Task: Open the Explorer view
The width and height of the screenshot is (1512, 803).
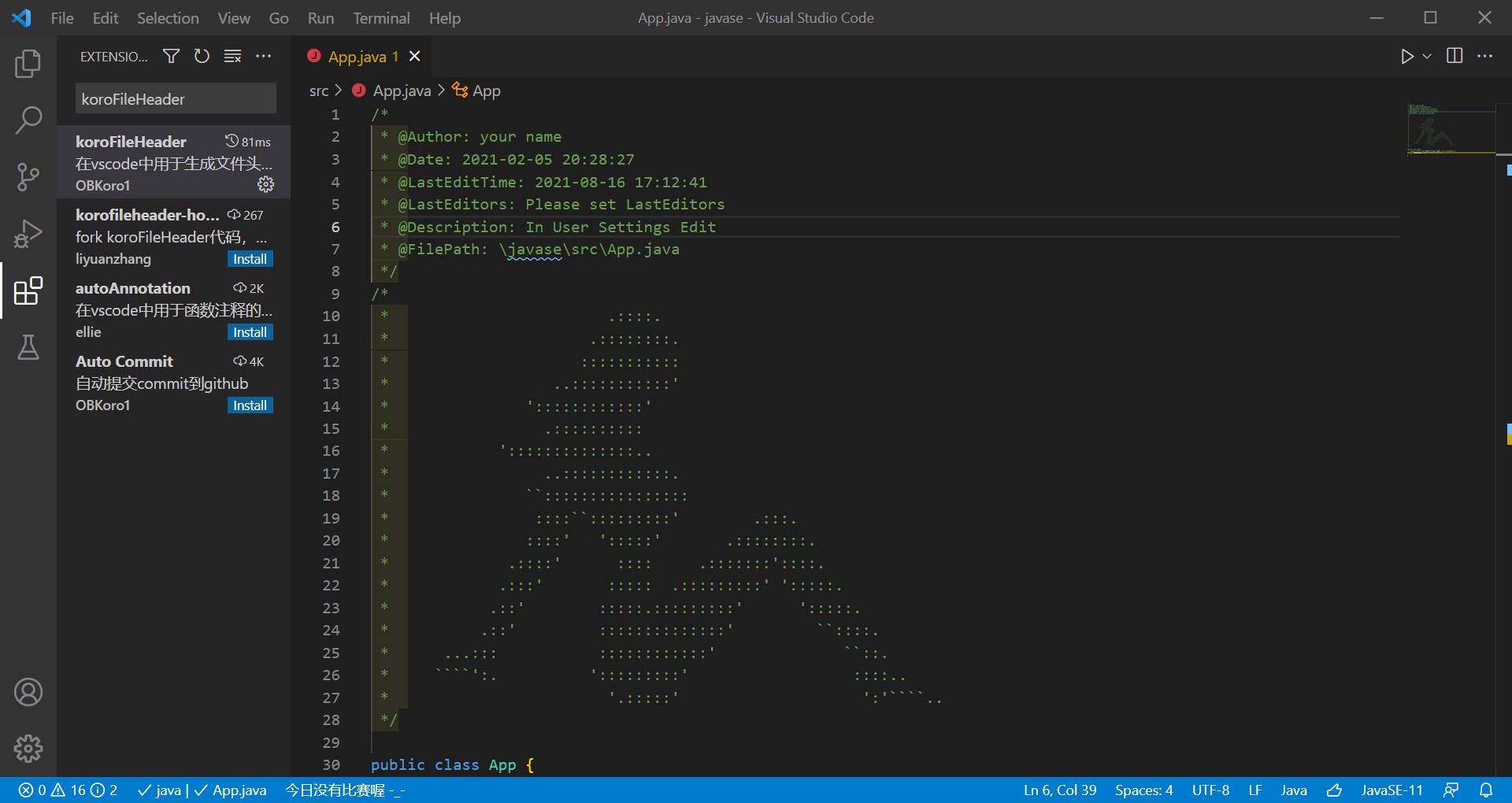Action: tap(28, 64)
